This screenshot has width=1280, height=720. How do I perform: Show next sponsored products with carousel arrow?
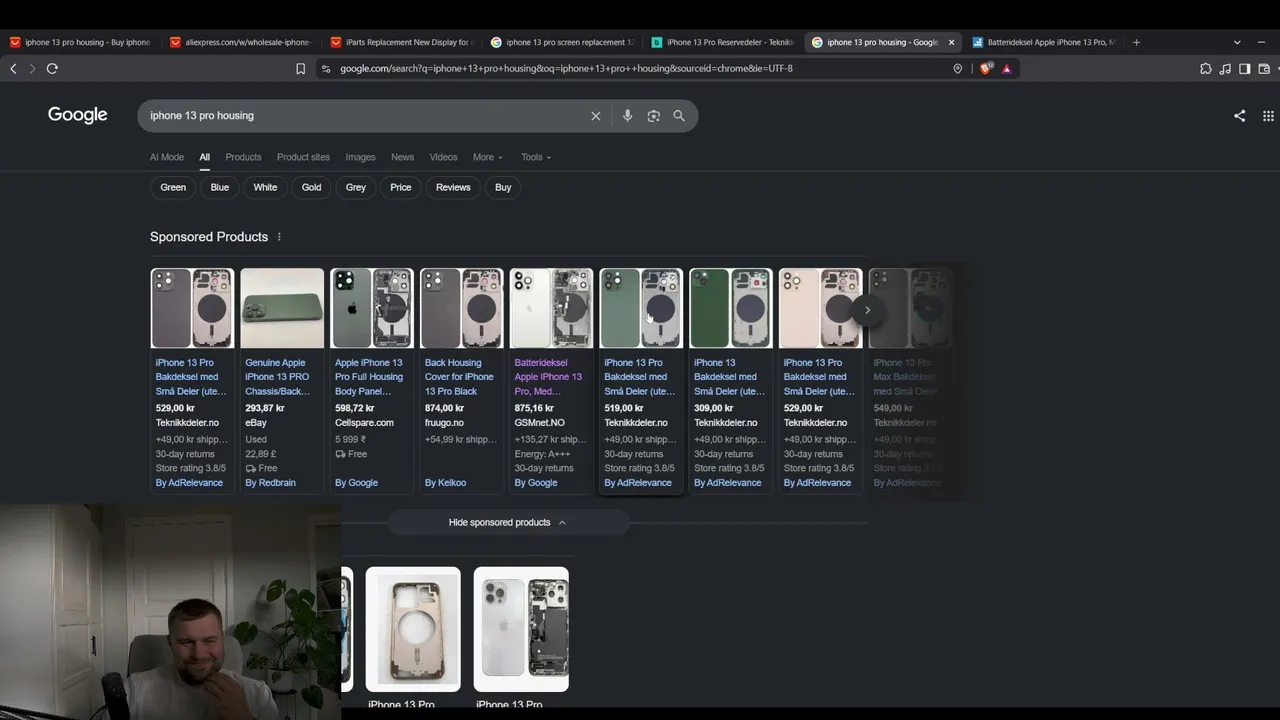[x=867, y=310]
